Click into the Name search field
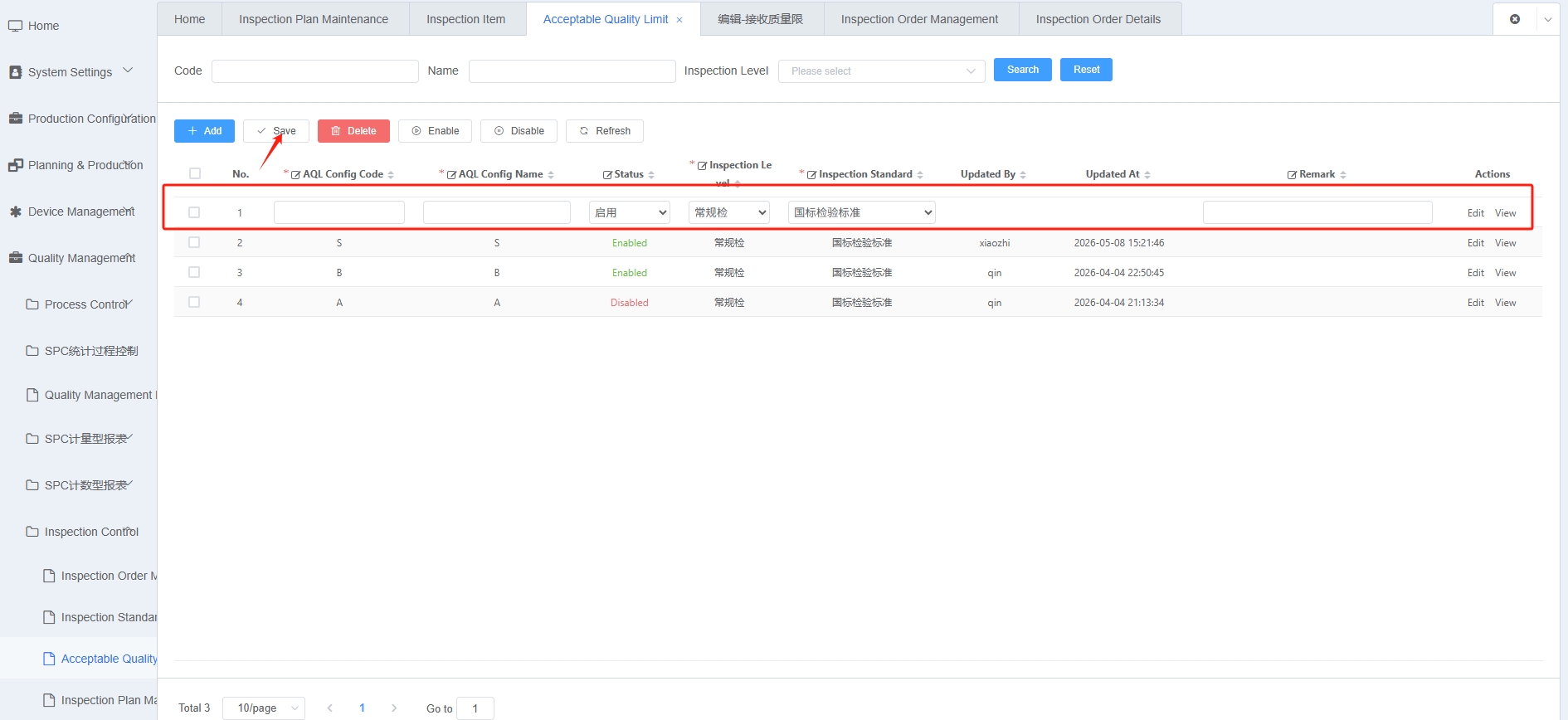 [572, 71]
